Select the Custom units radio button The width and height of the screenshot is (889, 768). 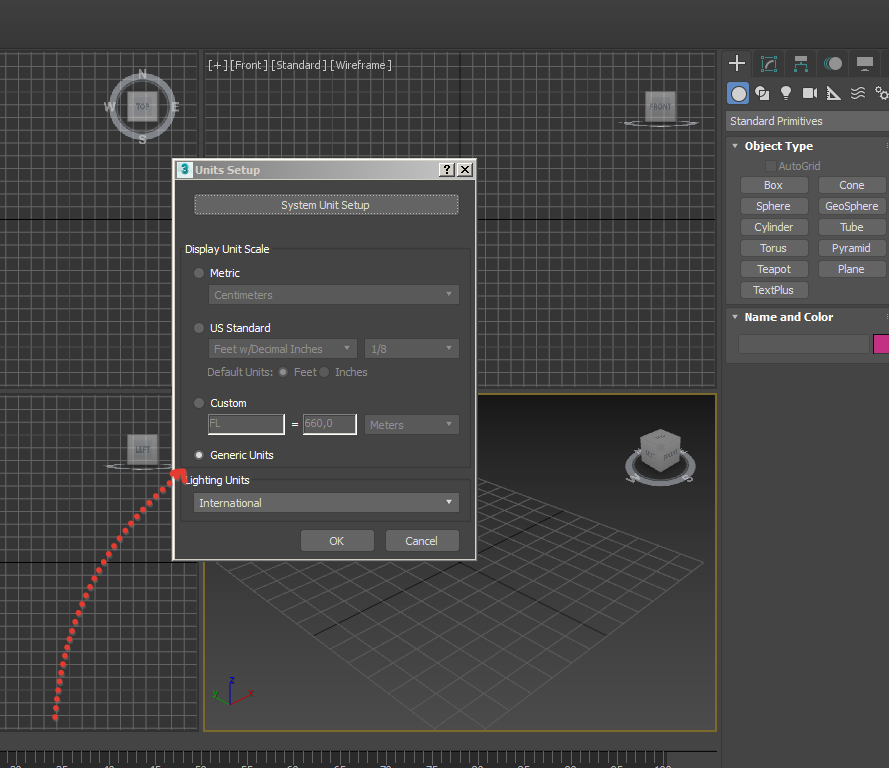pos(199,403)
